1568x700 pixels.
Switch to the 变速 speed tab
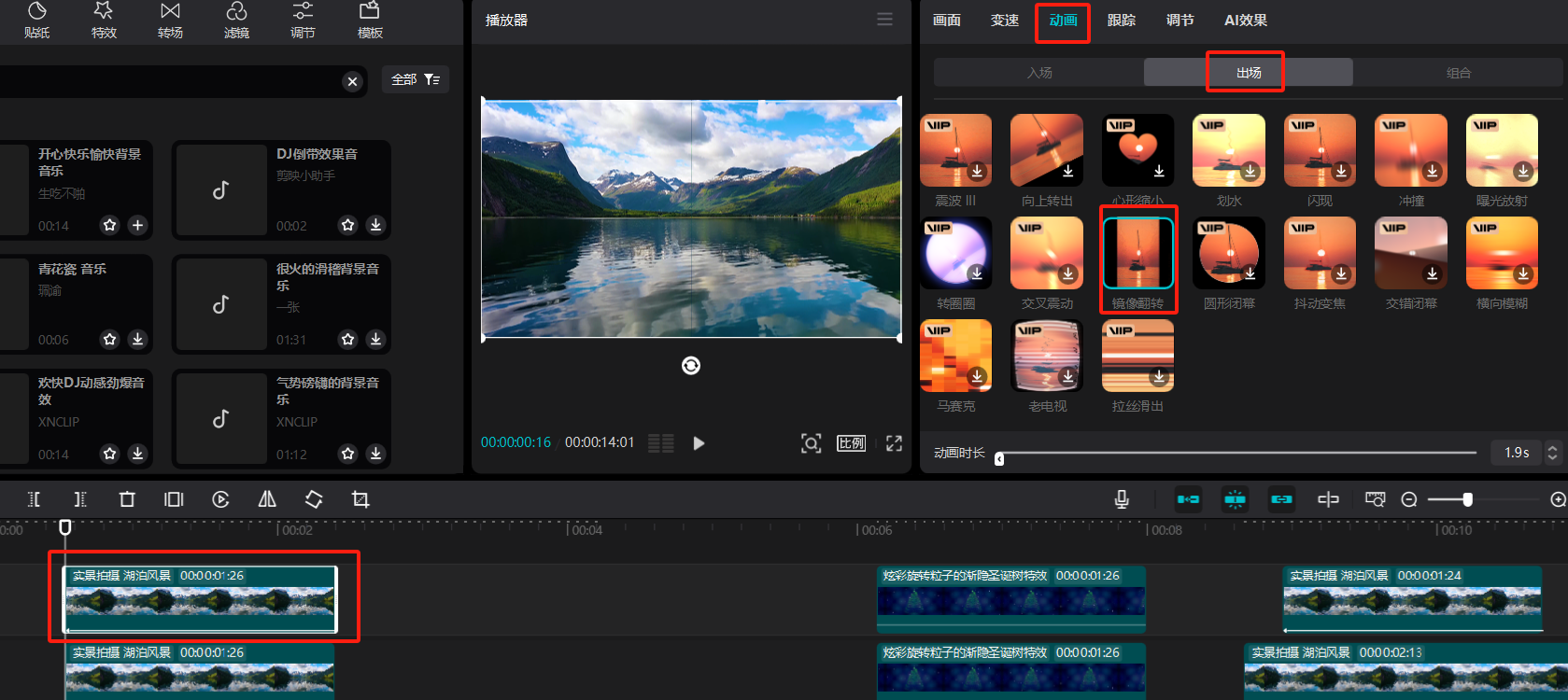coord(1005,21)
